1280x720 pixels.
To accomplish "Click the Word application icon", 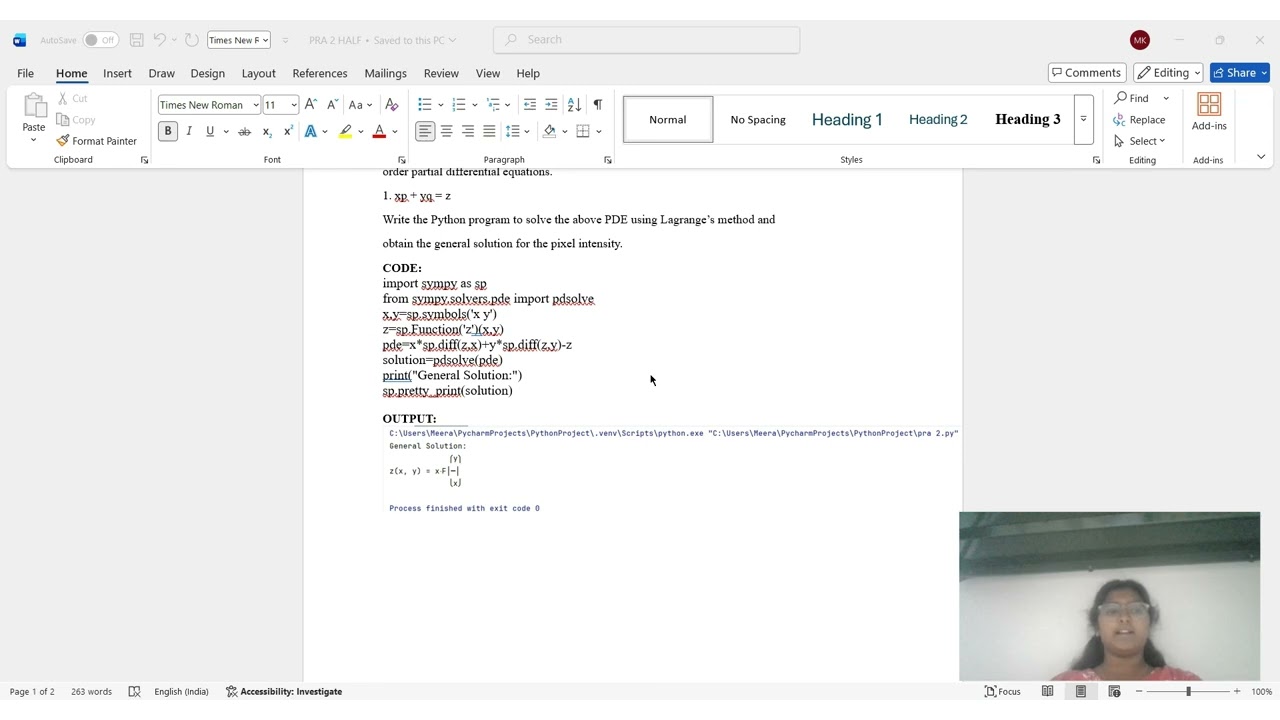I will click(19, 40).
